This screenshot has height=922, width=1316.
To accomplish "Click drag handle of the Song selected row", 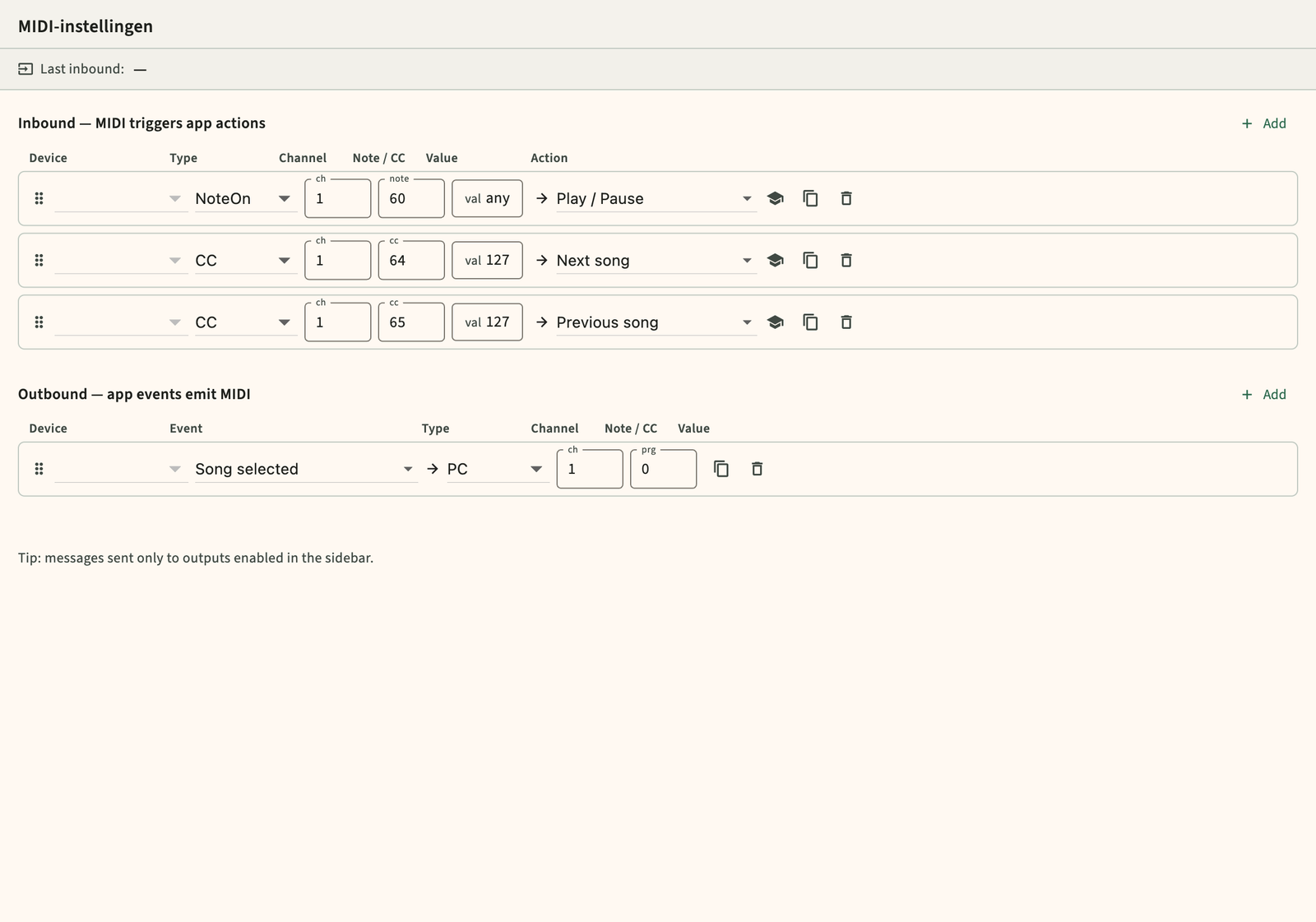I will point(39,469).
